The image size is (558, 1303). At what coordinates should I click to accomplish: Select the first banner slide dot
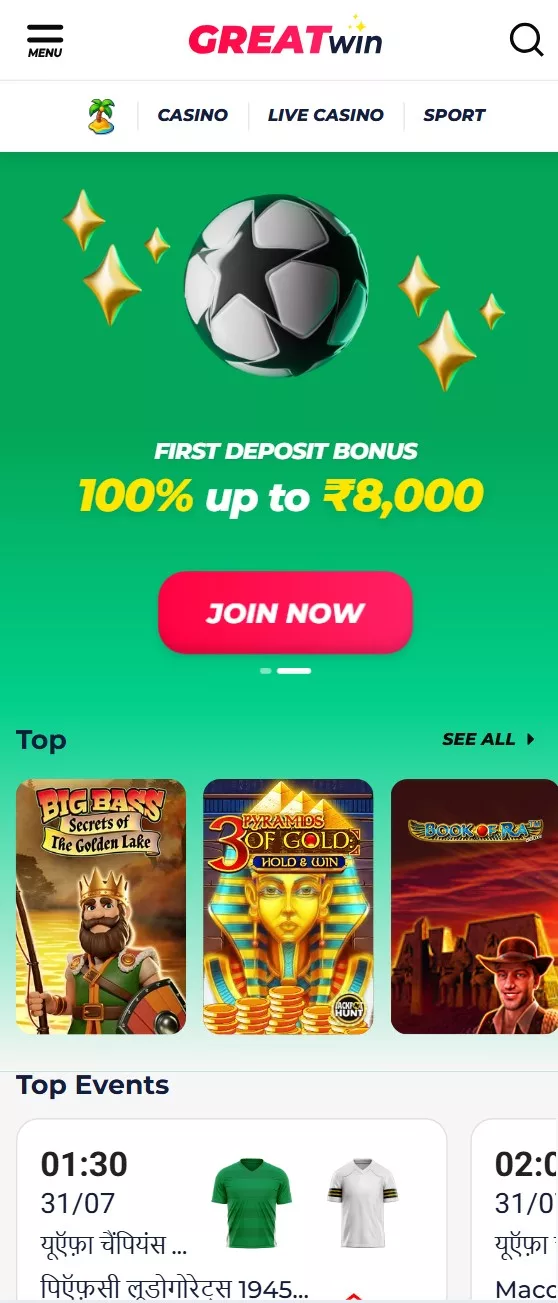tap(265, 671)
